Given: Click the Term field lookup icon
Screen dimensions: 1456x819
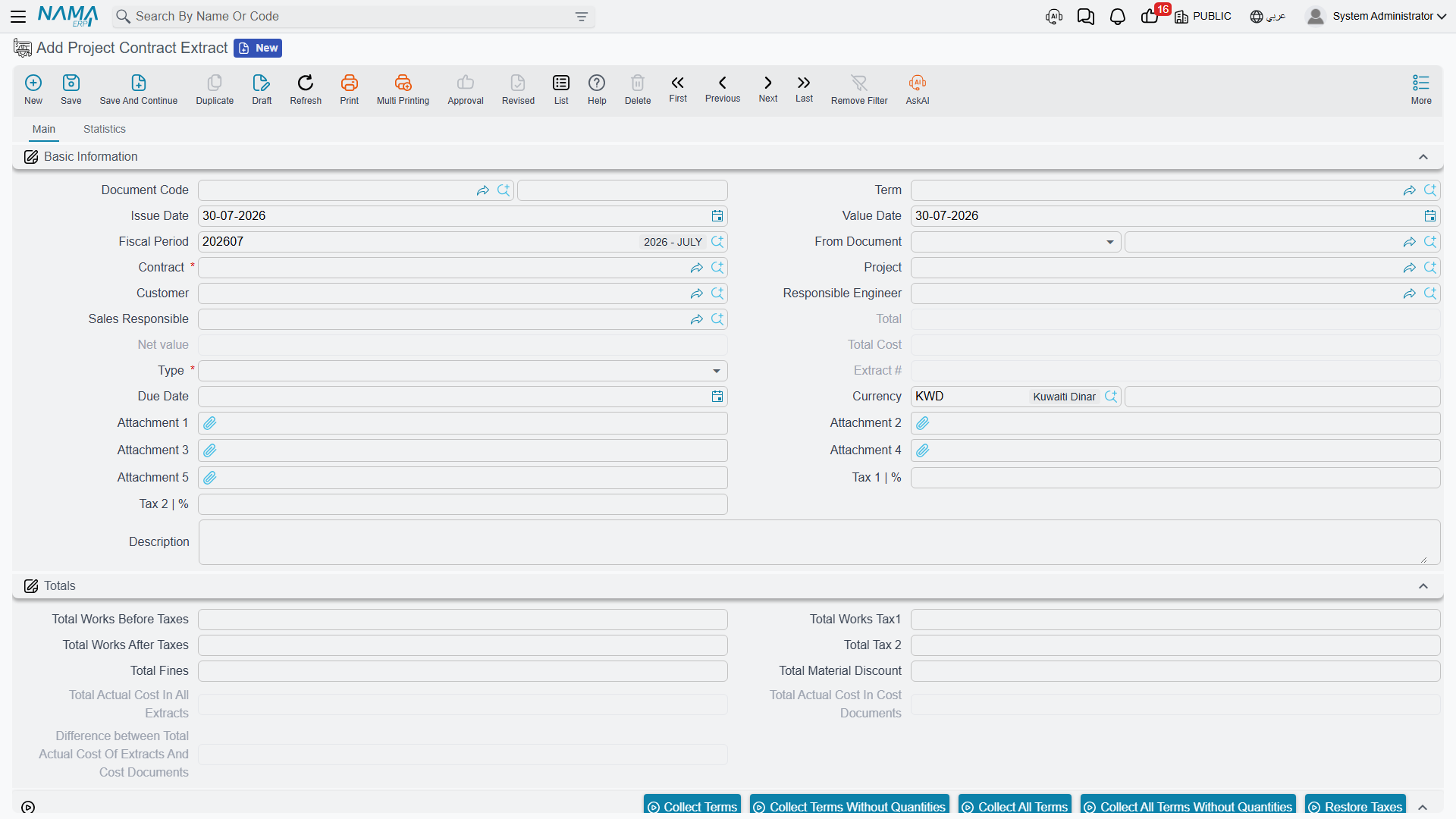Looking at the screenshot, I should 1430,190.
